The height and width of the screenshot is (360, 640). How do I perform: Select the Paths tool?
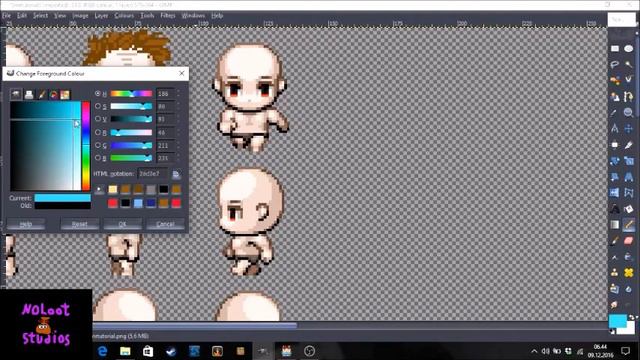pos(629,96)
